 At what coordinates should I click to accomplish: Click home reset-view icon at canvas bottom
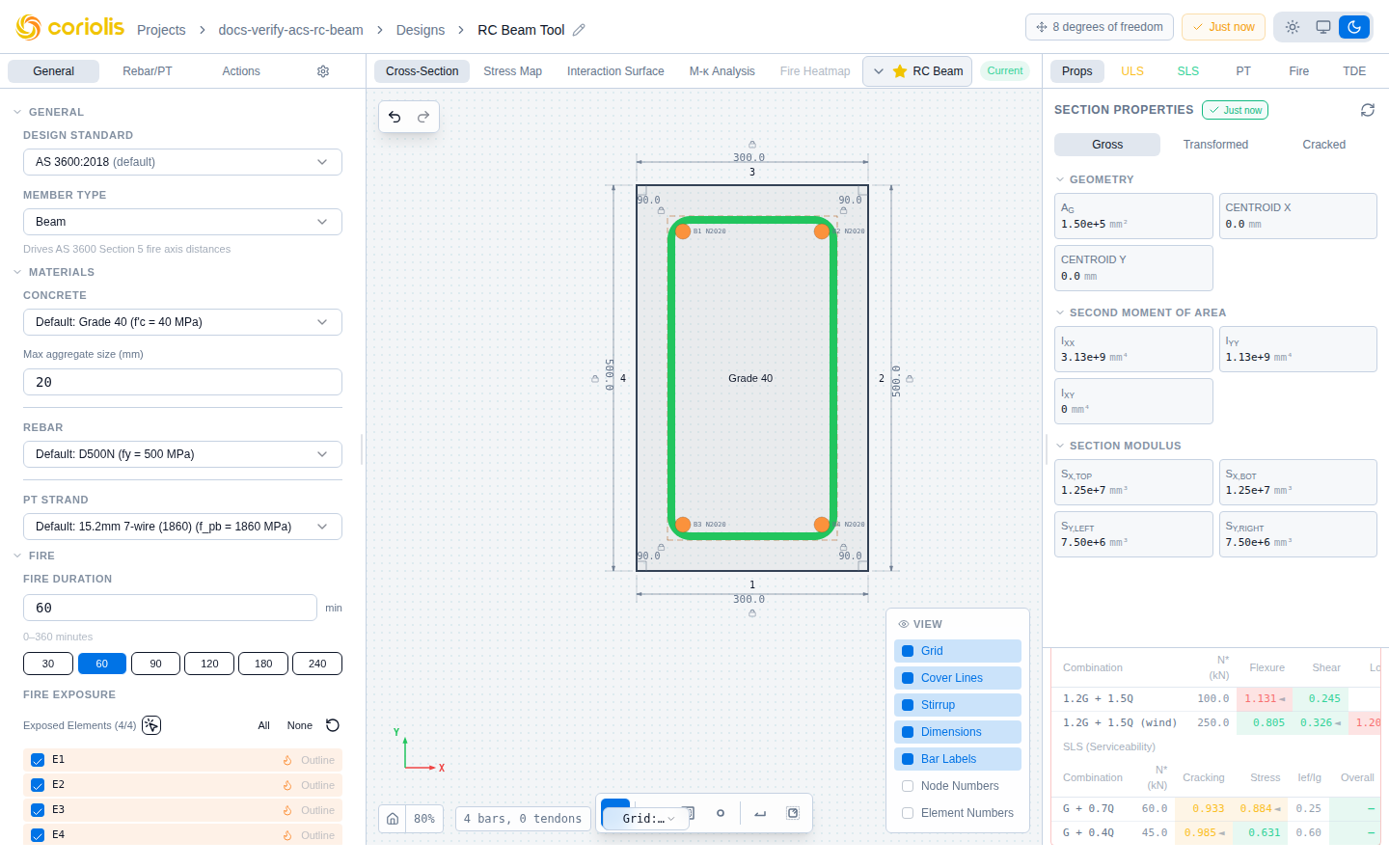pyautogui.click(x=393, y=818)
